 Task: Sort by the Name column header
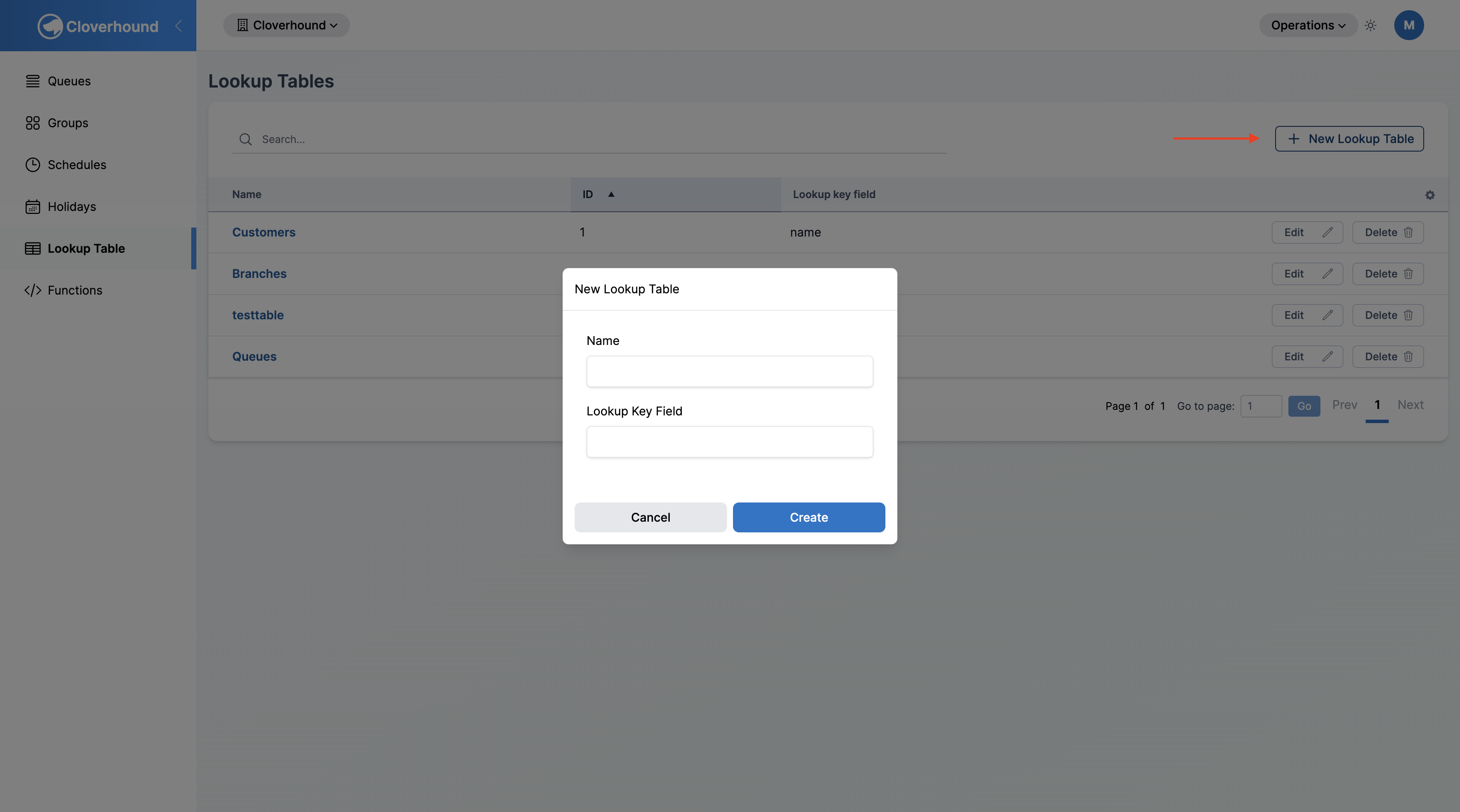click(247, 194)
